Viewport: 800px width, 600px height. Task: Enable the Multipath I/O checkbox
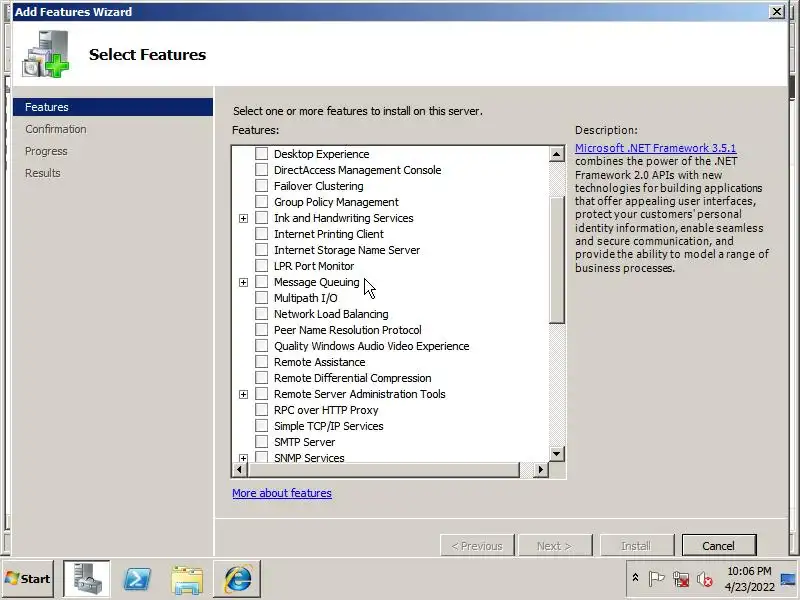pos(261,298)
